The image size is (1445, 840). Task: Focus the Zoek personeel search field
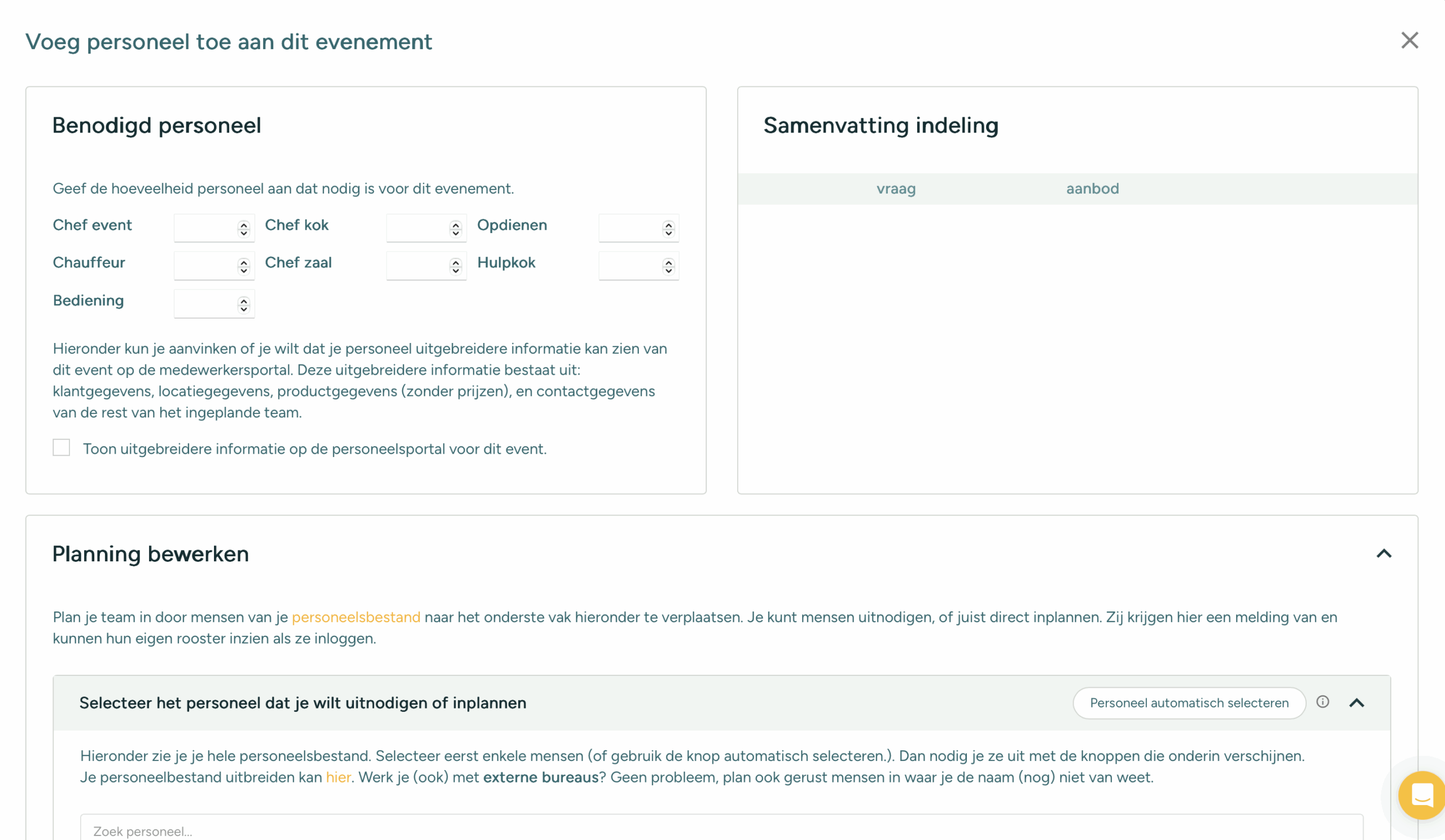(x=721, y=830)
